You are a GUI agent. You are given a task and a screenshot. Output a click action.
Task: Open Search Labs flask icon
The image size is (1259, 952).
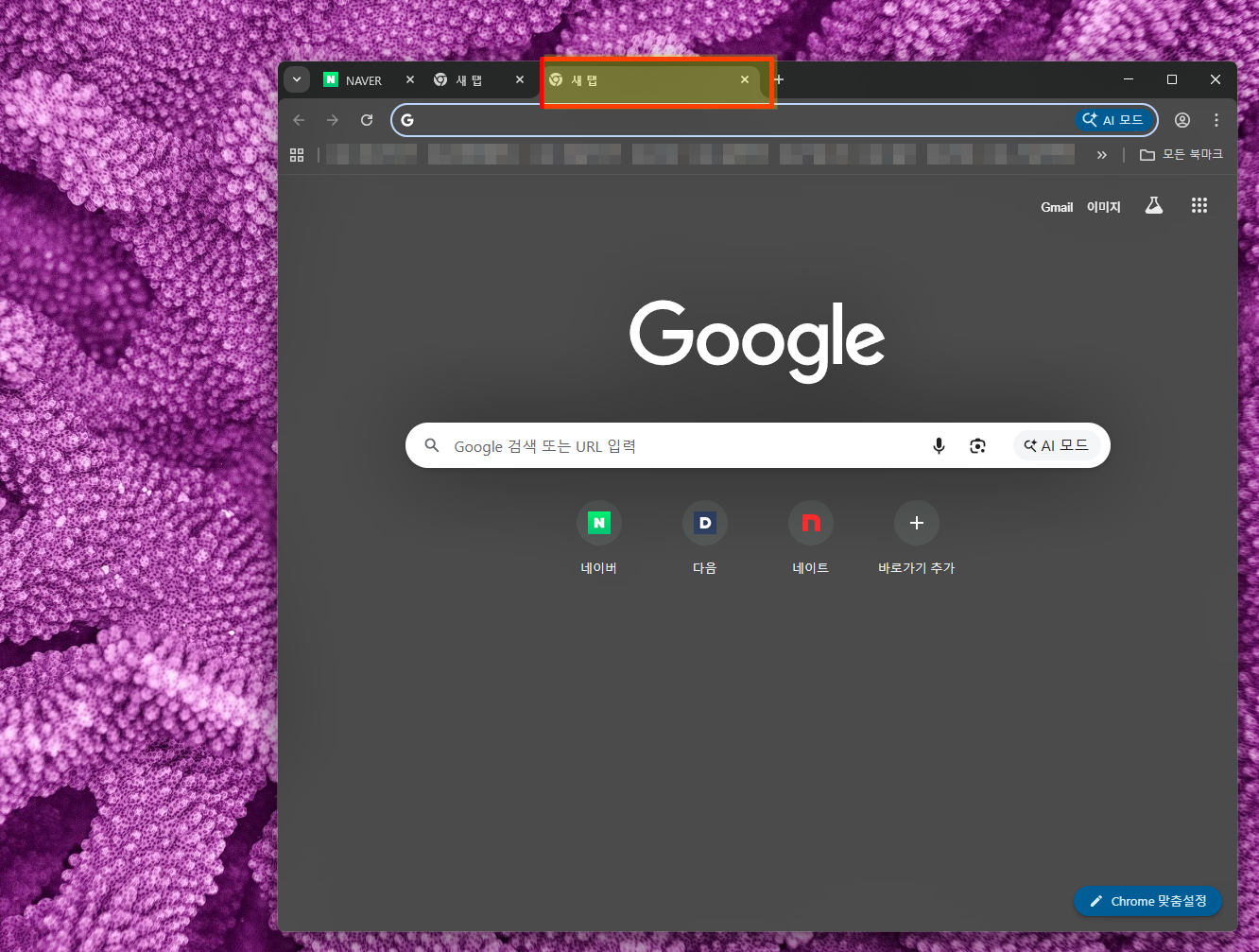1154,206
